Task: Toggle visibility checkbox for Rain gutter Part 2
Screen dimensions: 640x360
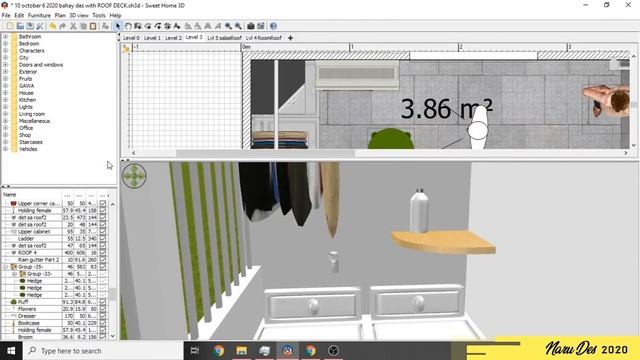Action: coord(102,260)
